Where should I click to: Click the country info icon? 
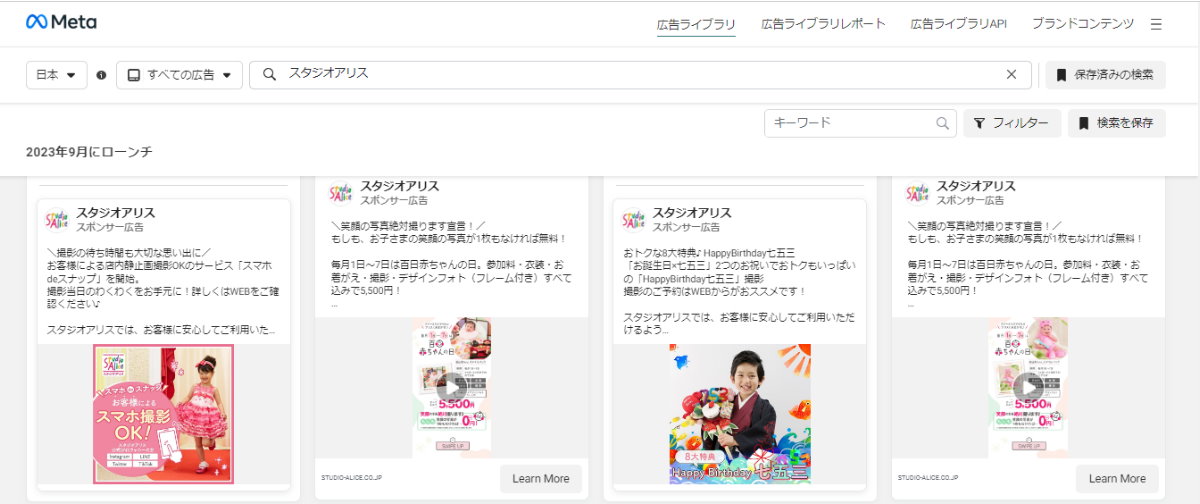[101, 75]
